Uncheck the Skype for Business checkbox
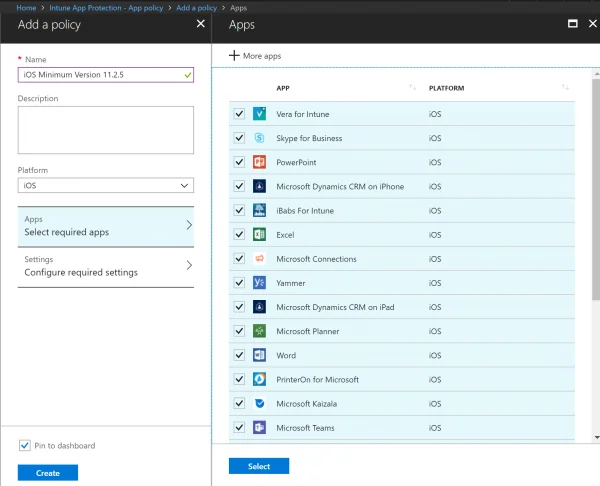This screenshot has height=486, width=600. (239, 138)
